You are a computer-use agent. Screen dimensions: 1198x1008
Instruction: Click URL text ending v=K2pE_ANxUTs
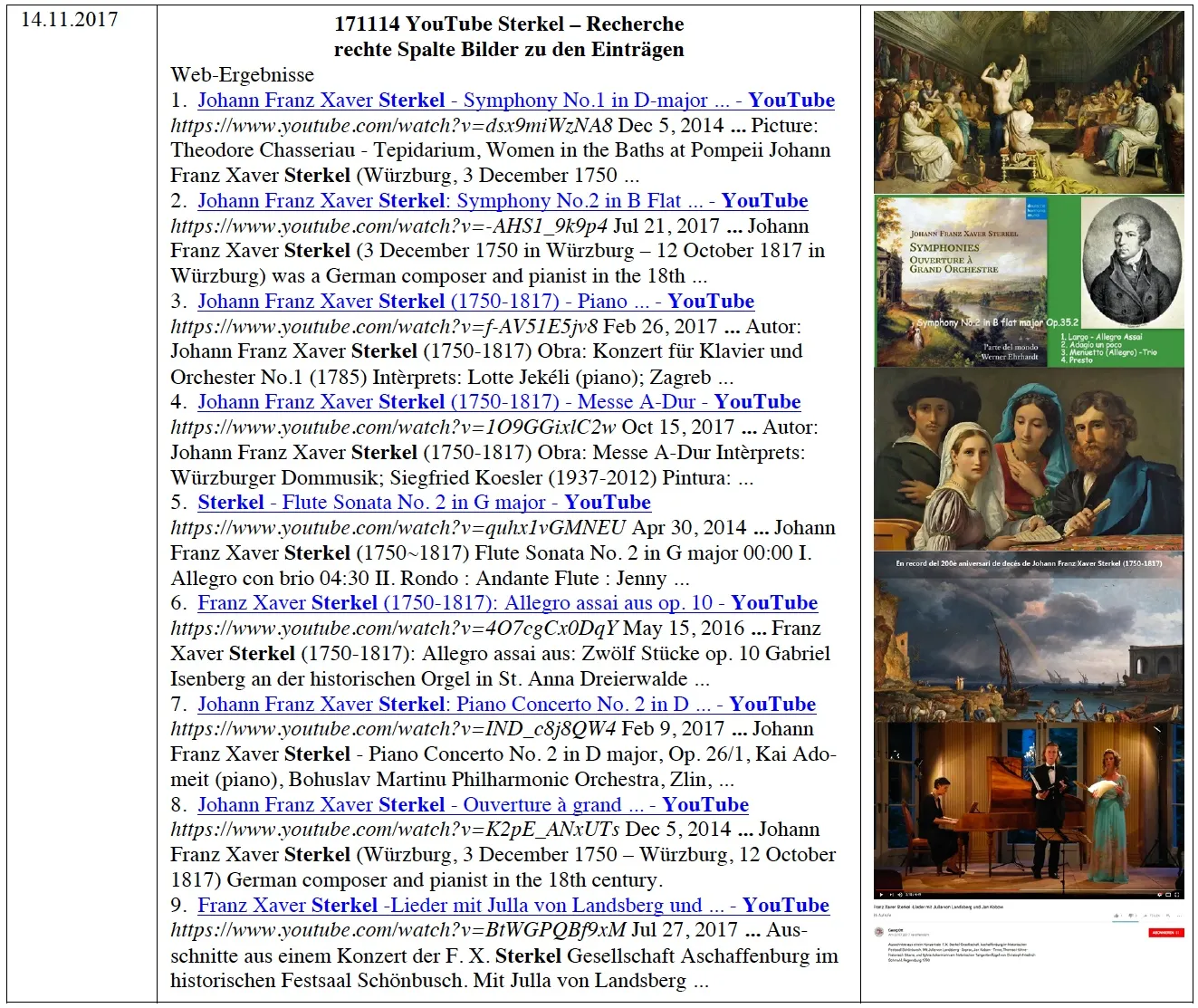pyautogui.click(x=395, y=829)
